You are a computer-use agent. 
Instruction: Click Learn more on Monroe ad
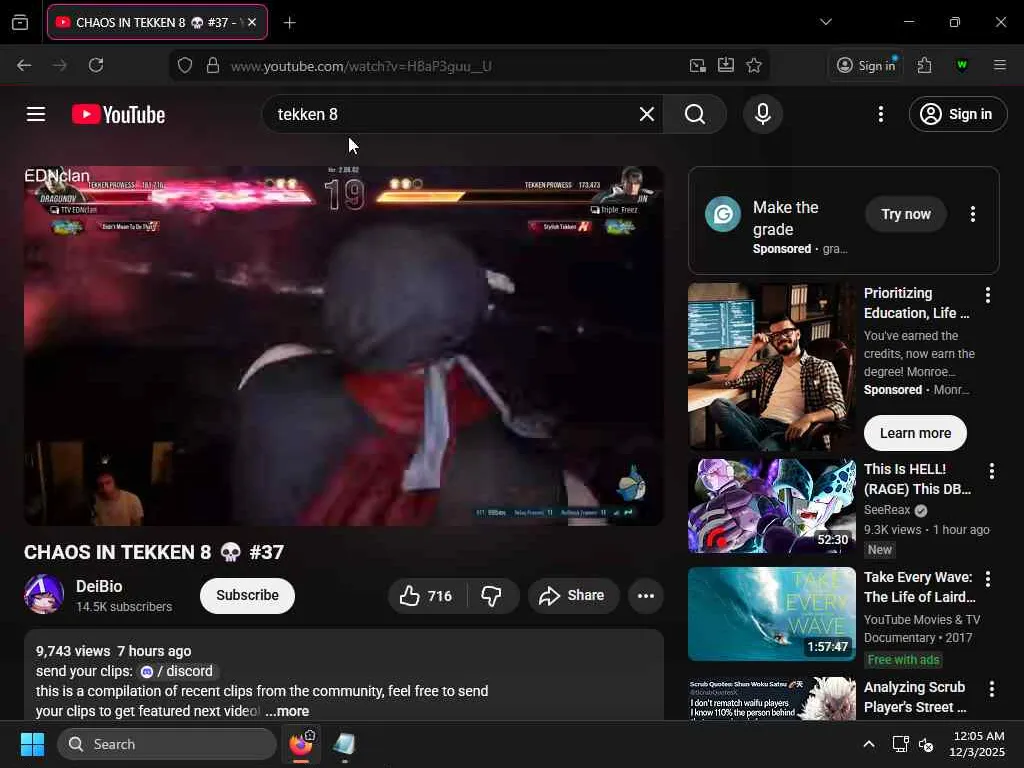click(x=915, y=433)
